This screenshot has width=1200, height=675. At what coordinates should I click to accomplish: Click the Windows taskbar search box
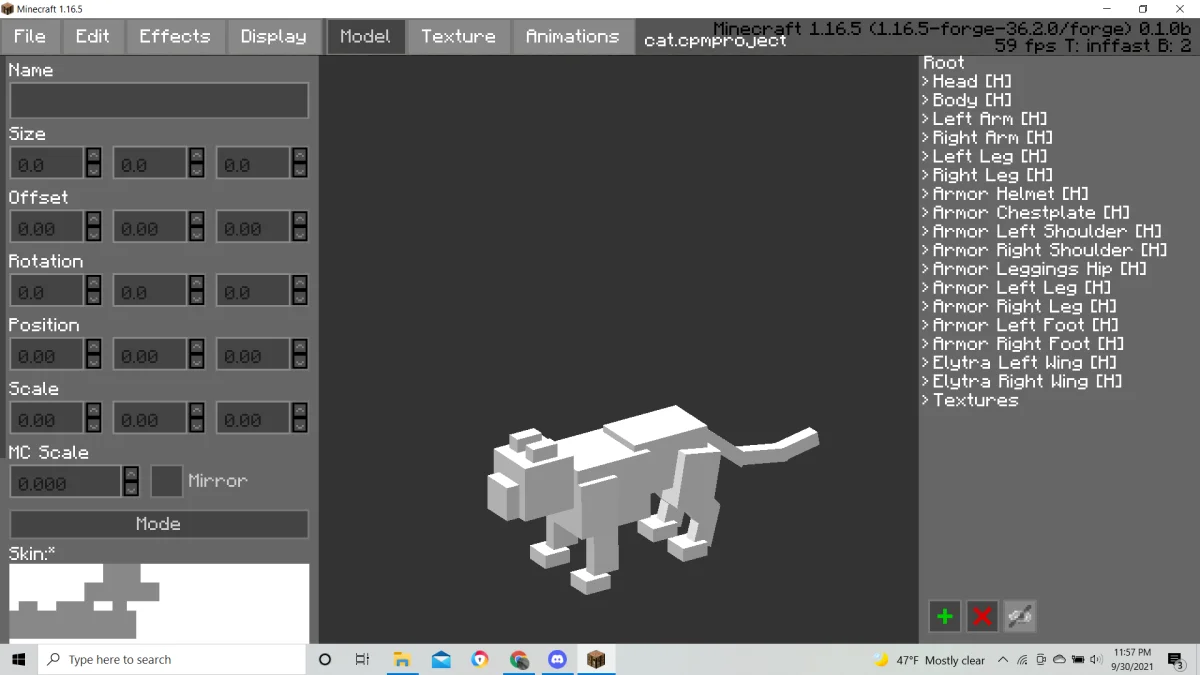click(x=172, y=659)
